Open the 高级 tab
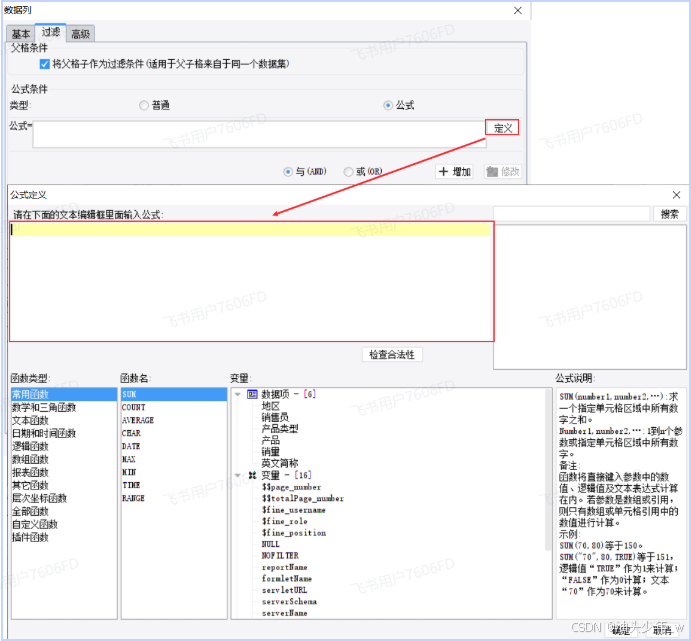Image resolution: width=691 pixels, height=641 pixels. click(x=80, y=34)
